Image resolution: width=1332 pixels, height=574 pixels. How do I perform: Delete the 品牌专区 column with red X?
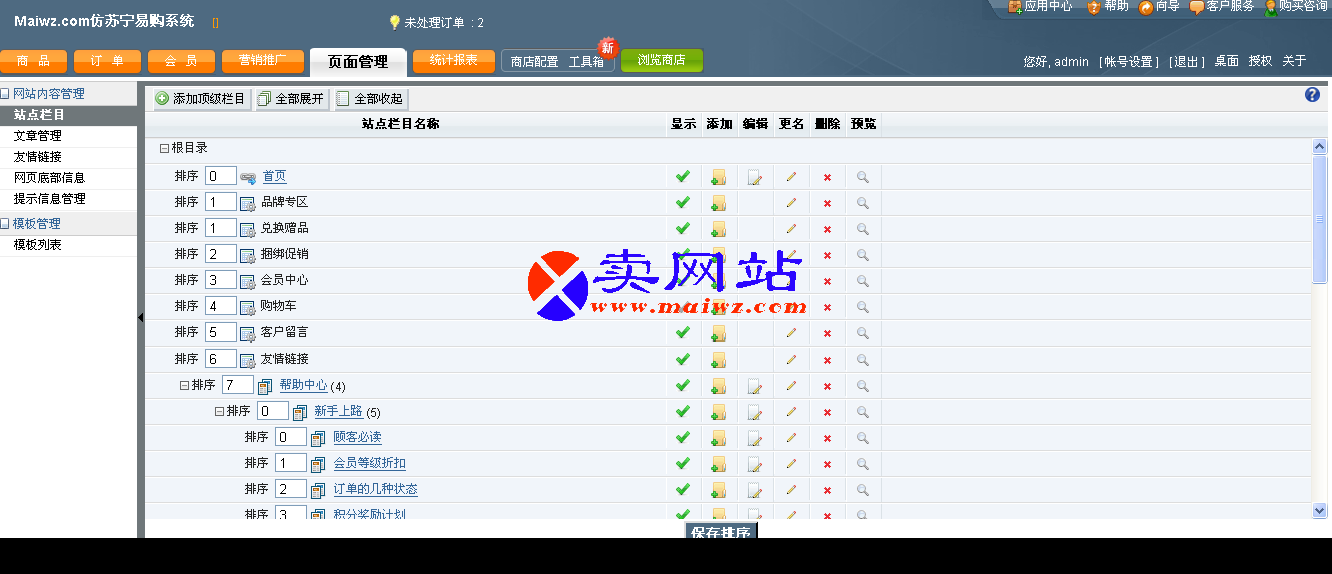pos(827,204)
